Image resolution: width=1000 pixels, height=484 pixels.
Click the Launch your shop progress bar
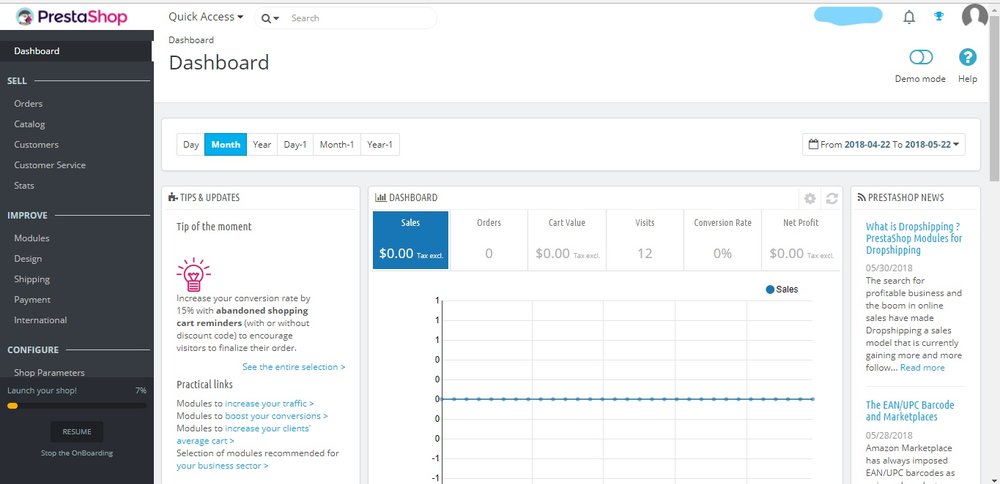click(x=77, y=406)
